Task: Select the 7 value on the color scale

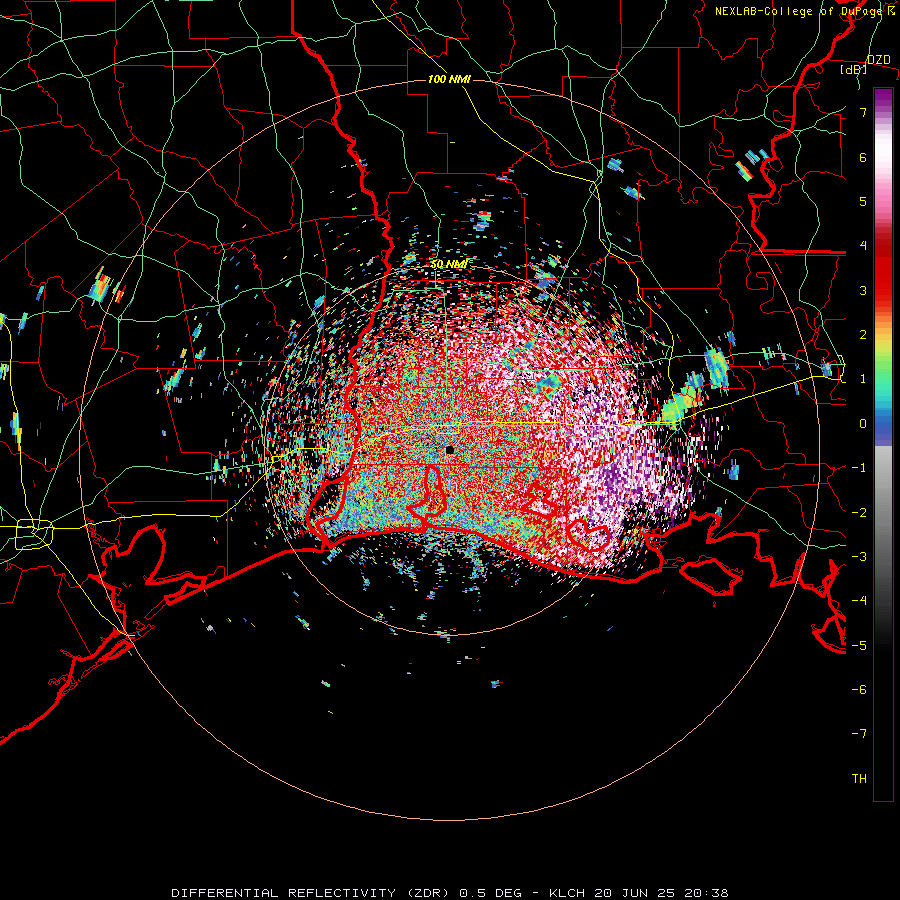Action: 863,112
